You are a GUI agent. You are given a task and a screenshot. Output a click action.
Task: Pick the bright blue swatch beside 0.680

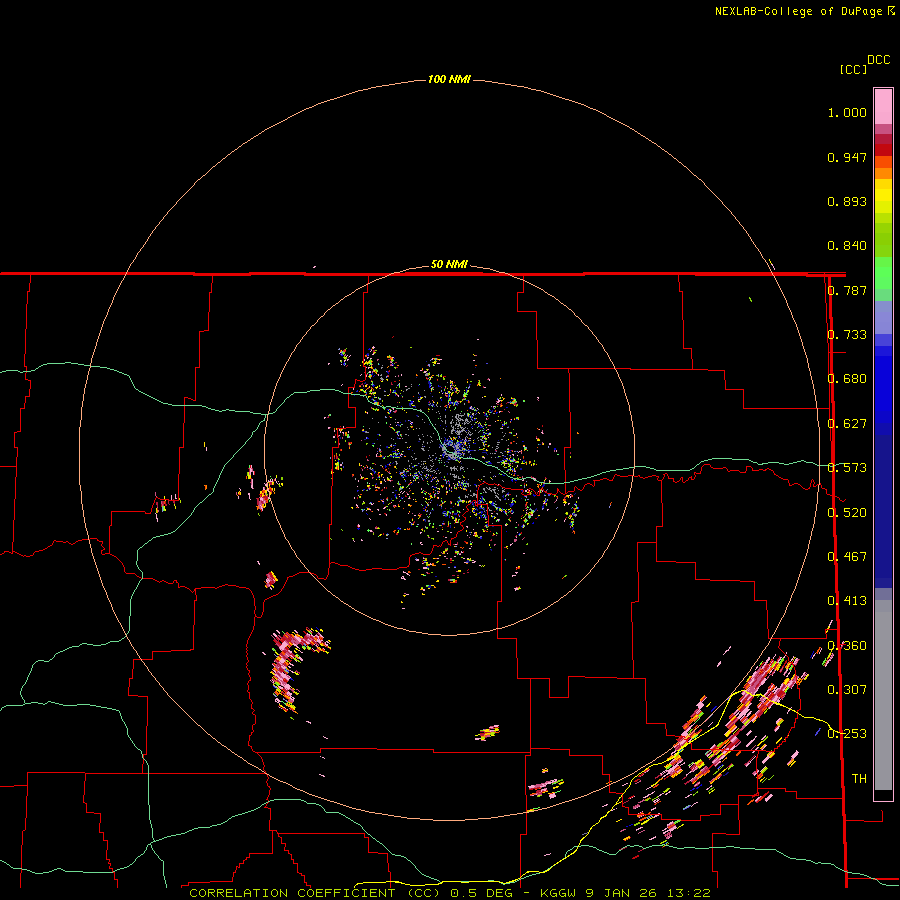point(883,385)
